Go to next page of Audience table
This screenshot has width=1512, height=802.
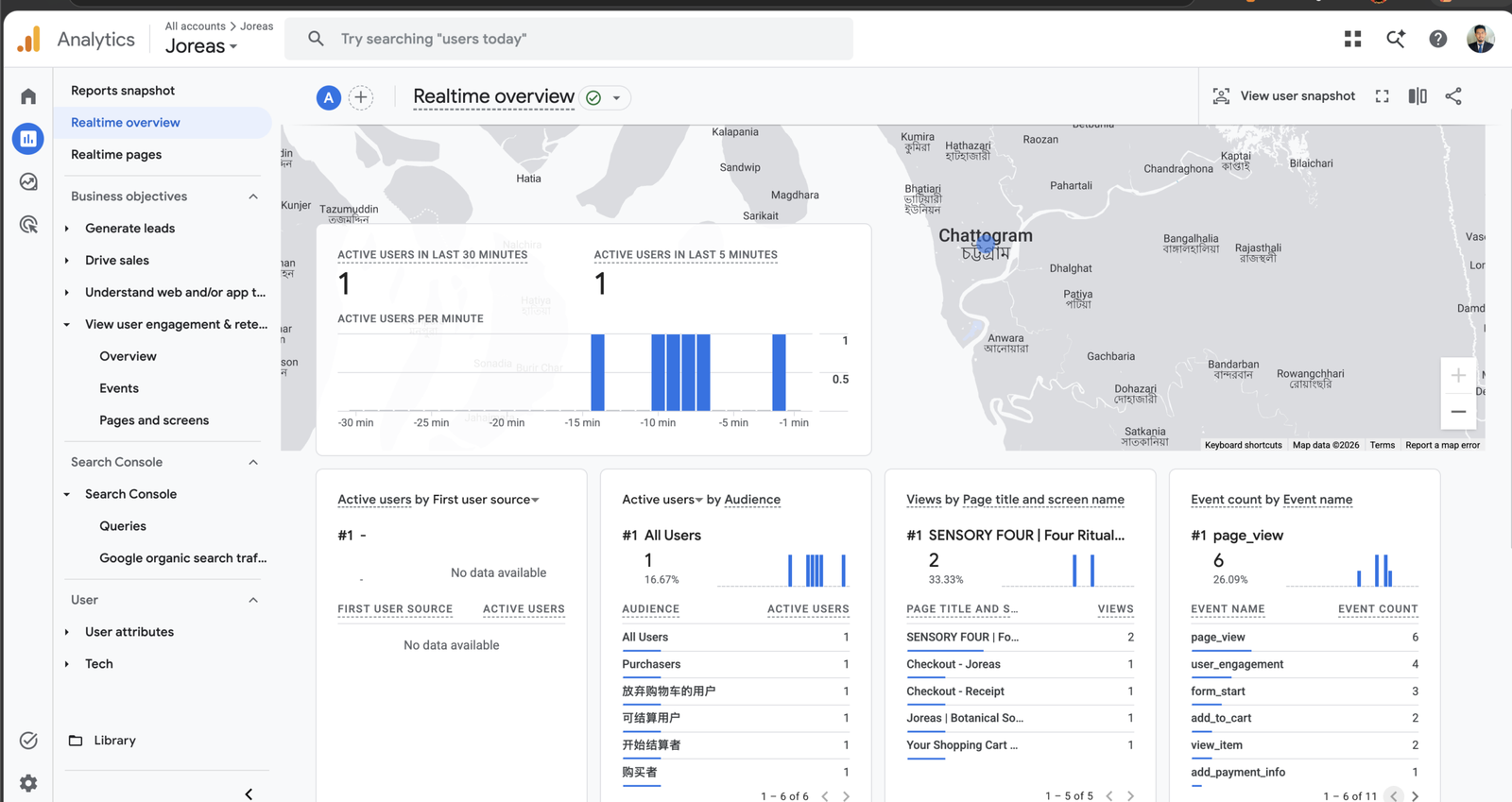click(x=846, y=796)
